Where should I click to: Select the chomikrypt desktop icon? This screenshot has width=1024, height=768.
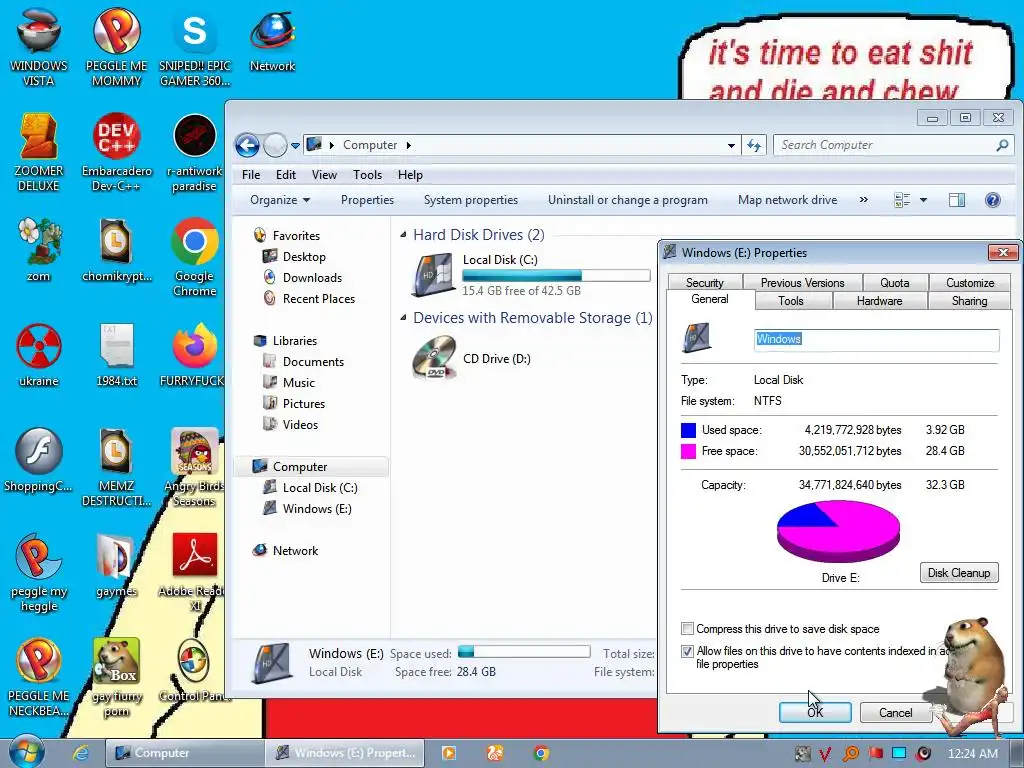point(116,249)
